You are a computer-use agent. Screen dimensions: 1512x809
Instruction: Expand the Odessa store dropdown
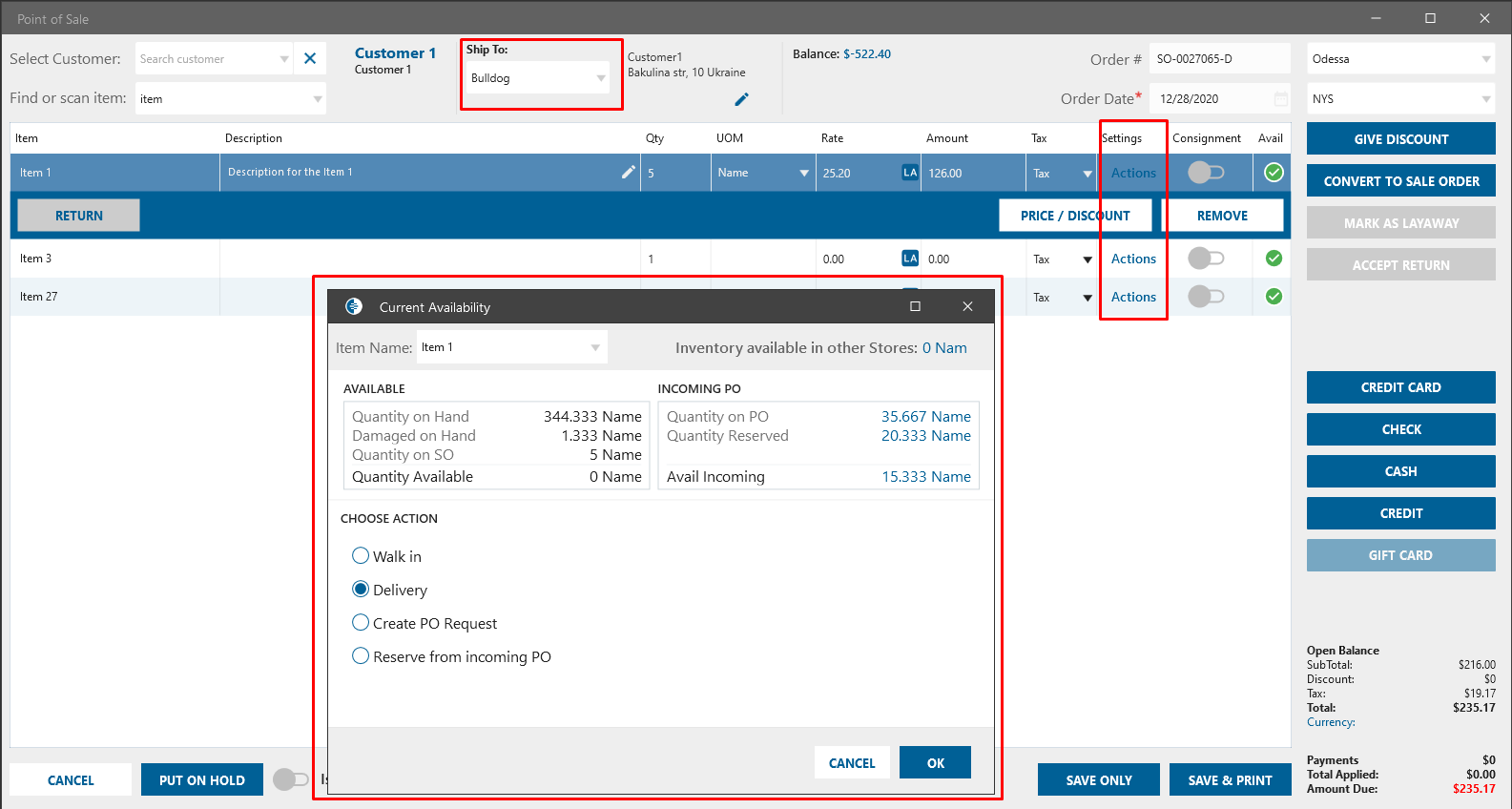click(1485, 59)
